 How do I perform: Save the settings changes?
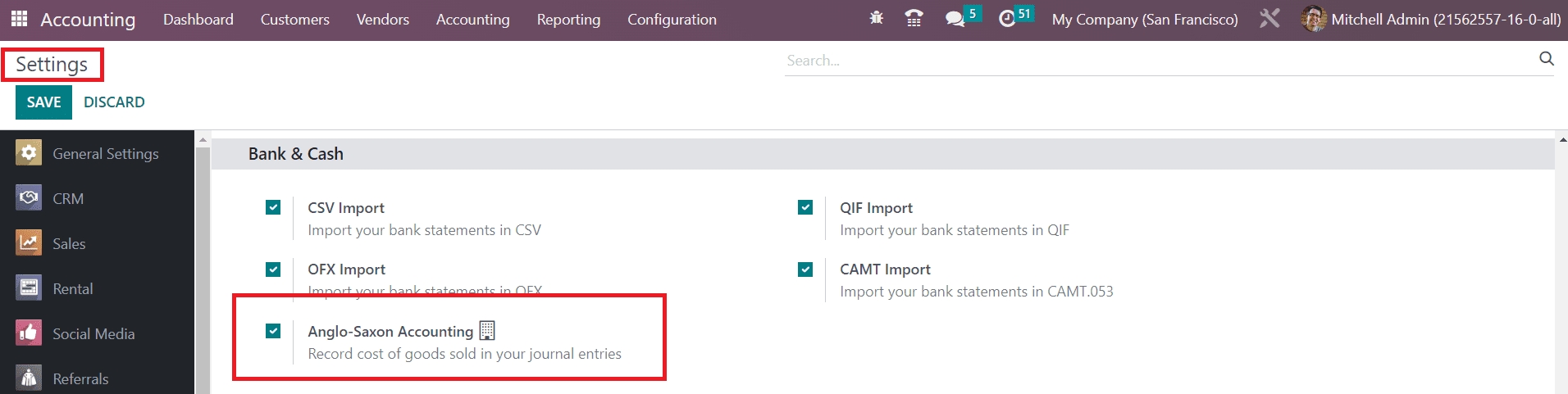point(43,102)
